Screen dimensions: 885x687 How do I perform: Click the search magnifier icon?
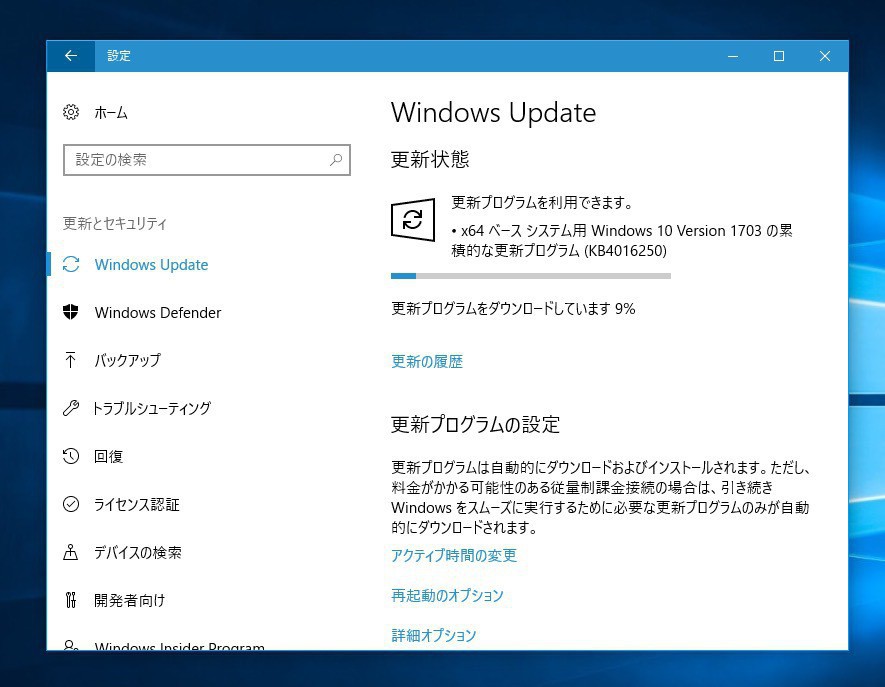(x=336, y=160)
